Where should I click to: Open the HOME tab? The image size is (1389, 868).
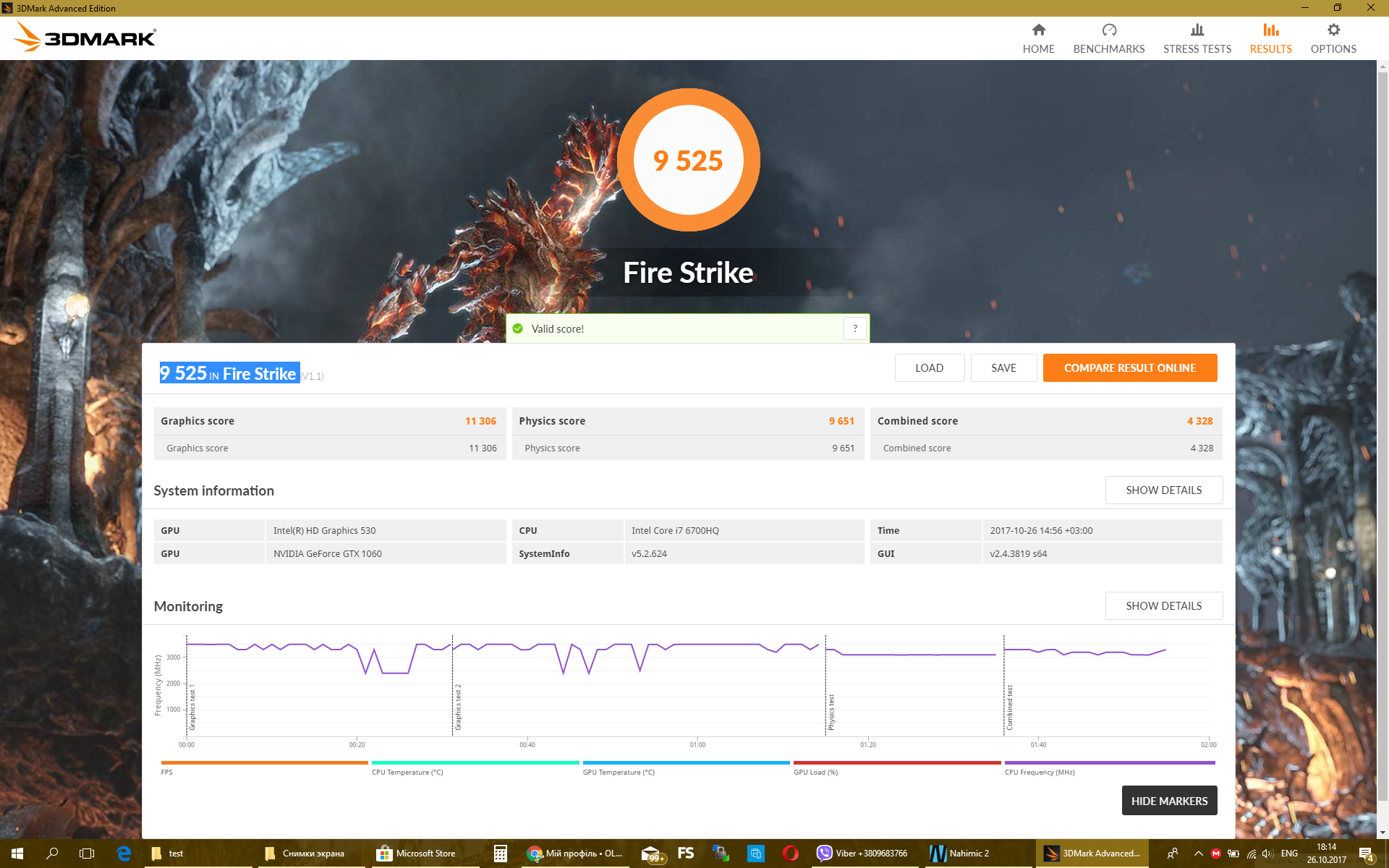point(1038,38)
